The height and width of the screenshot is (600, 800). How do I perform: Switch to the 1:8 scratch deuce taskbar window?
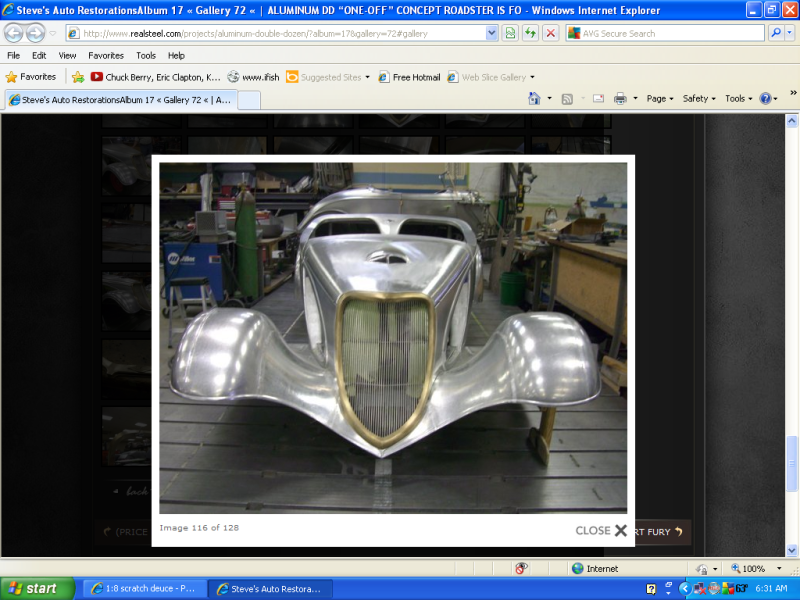(x=144, y=589)
